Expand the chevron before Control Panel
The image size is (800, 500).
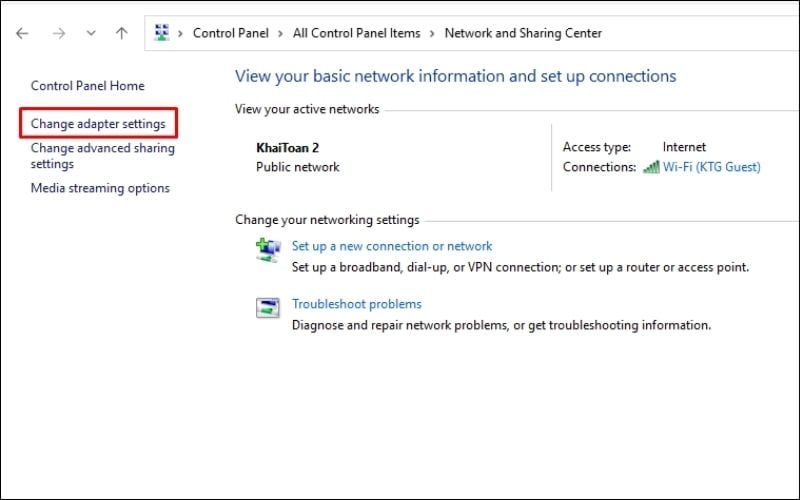(x=180, y=34)
